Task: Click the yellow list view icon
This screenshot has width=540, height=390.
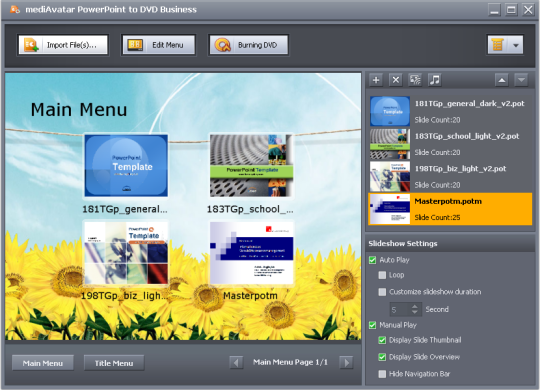Action: pyautogui.click(x=497, y=45)
